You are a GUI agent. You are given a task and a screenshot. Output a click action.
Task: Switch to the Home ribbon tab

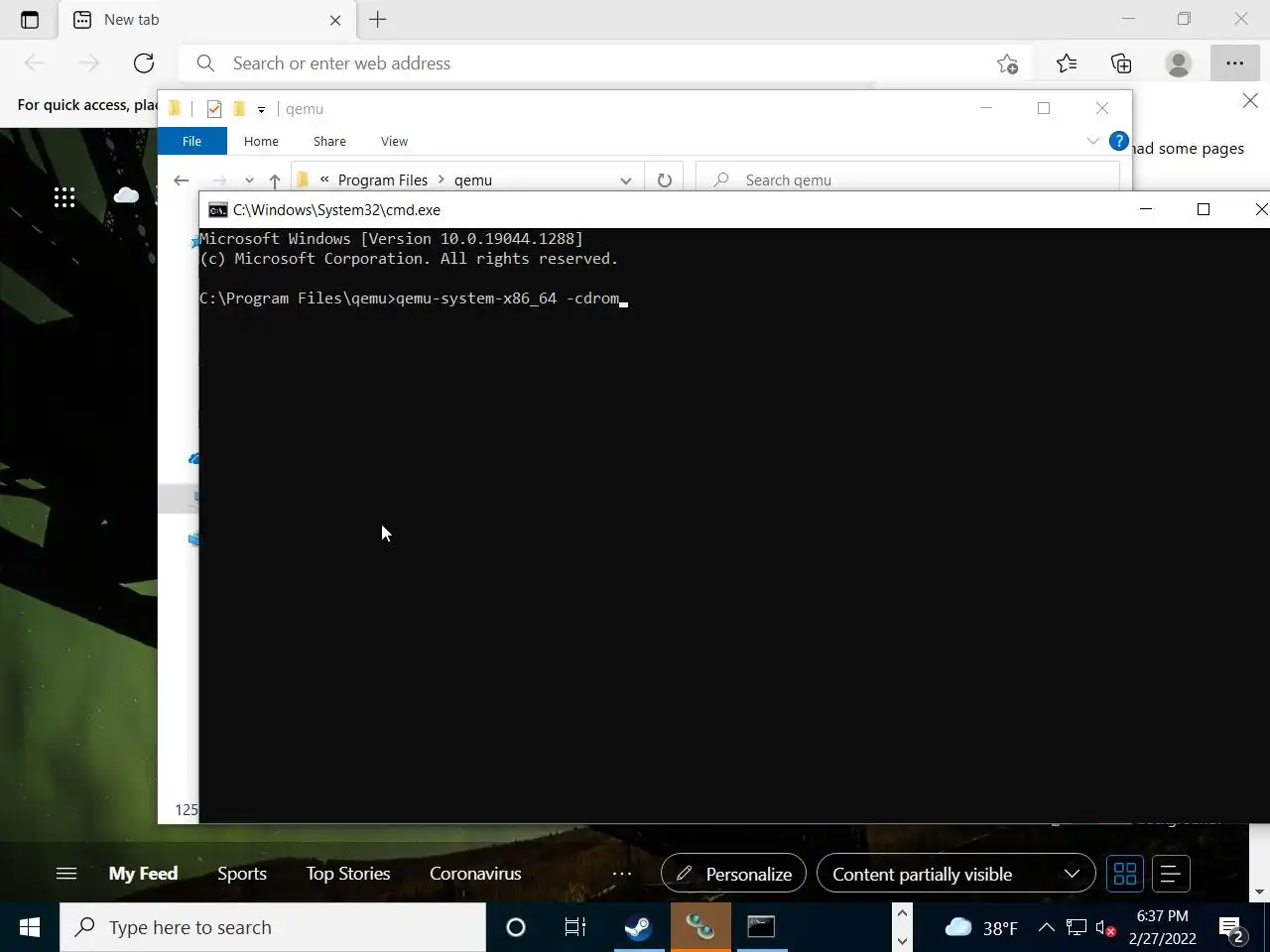[261, 141]
